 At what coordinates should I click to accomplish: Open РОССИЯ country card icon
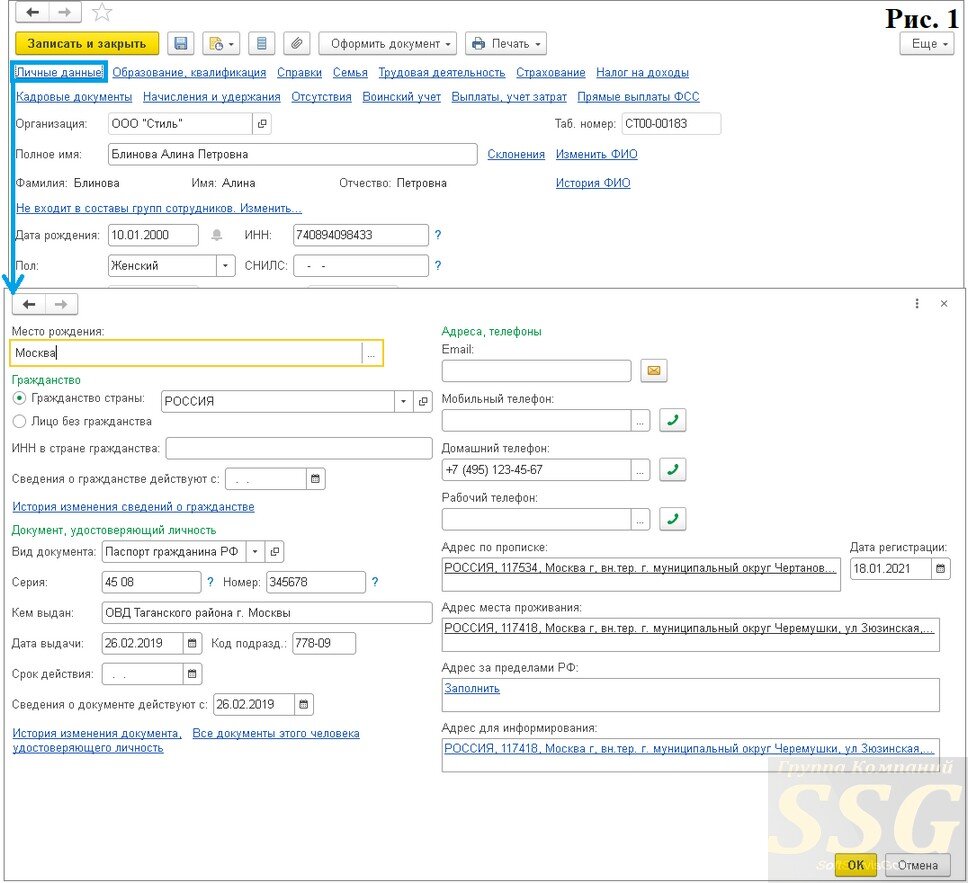pyautogui.click(x=423, y=401)
